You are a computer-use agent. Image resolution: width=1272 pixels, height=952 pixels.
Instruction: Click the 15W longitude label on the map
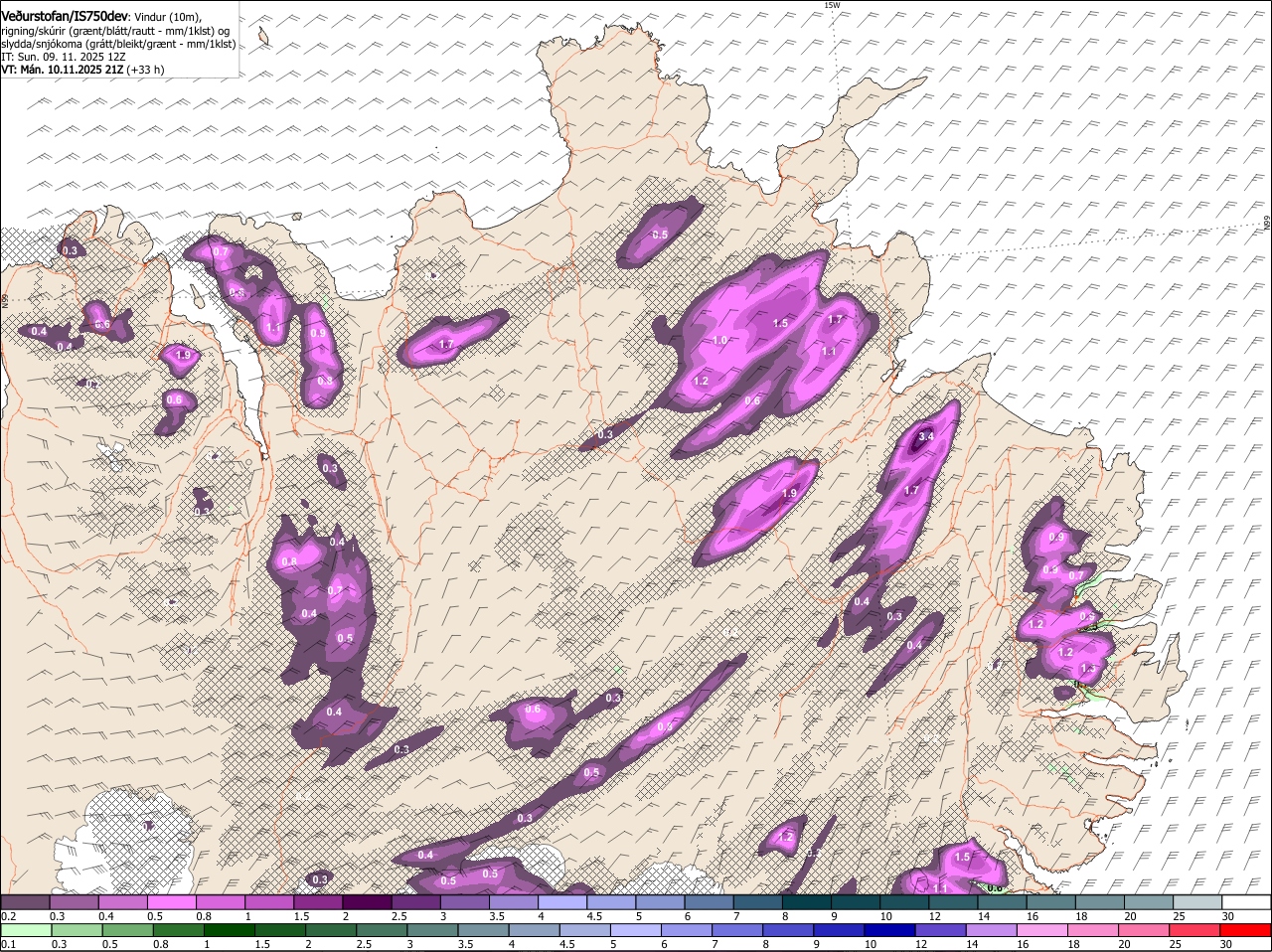click(832, 5)
